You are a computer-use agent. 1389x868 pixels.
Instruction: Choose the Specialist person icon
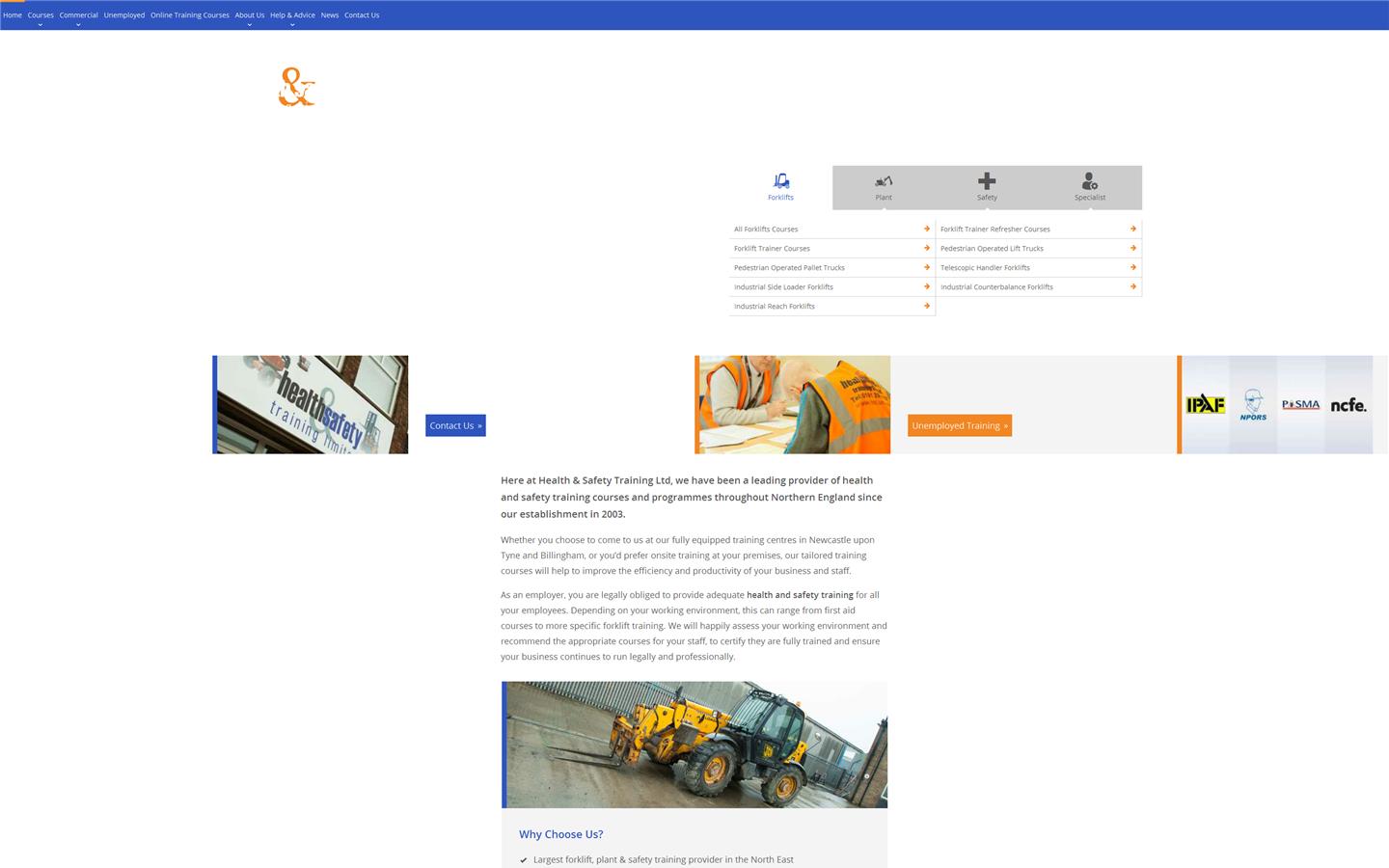(x=1090, y=181)
